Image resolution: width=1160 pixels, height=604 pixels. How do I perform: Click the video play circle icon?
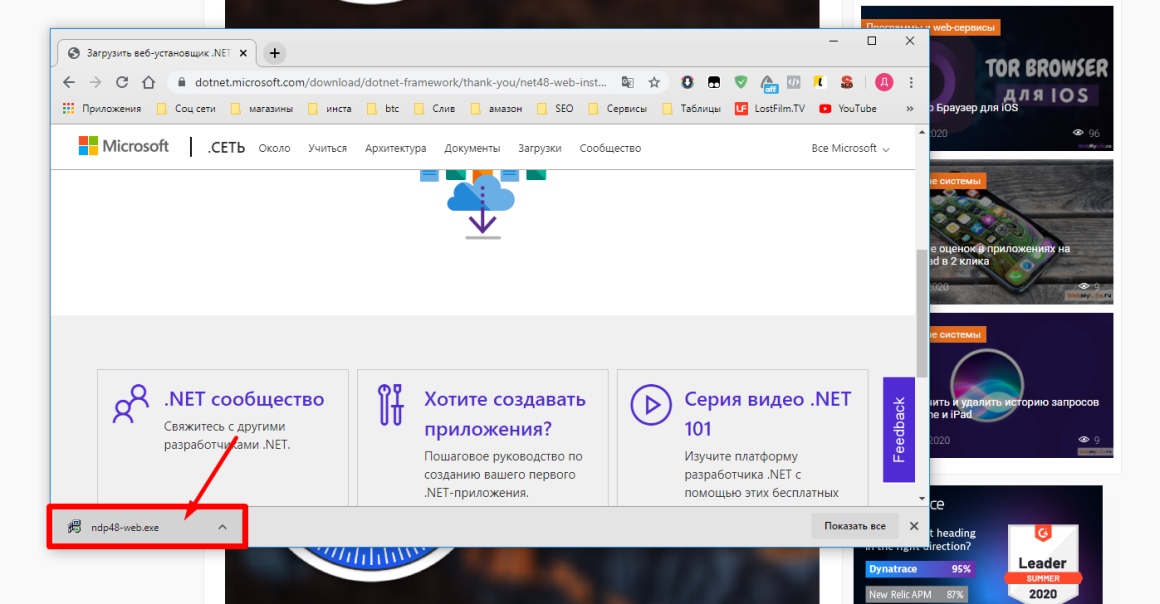pyautogui.click(x=651, y=405)
